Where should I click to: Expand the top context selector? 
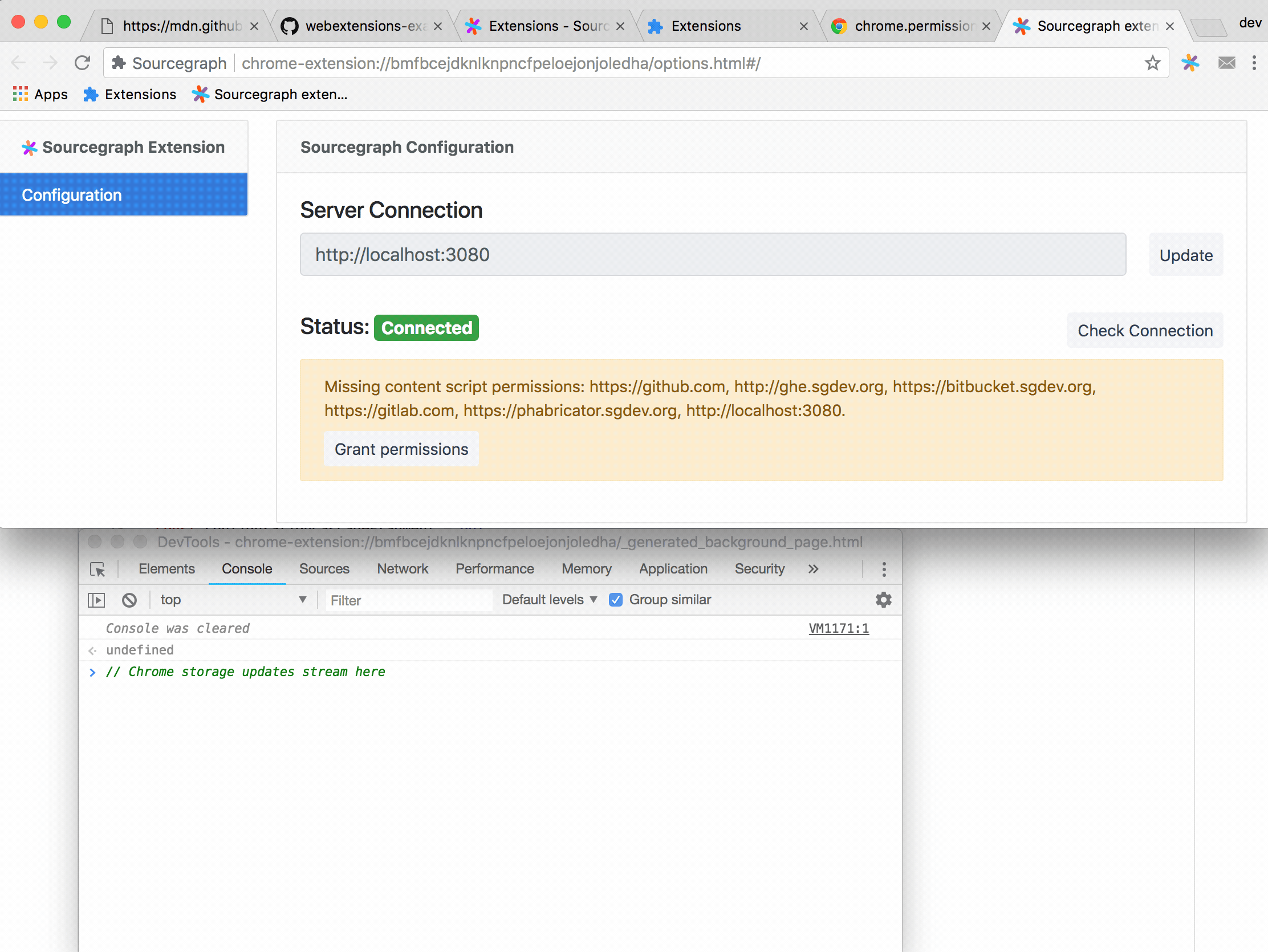point(232,600)
